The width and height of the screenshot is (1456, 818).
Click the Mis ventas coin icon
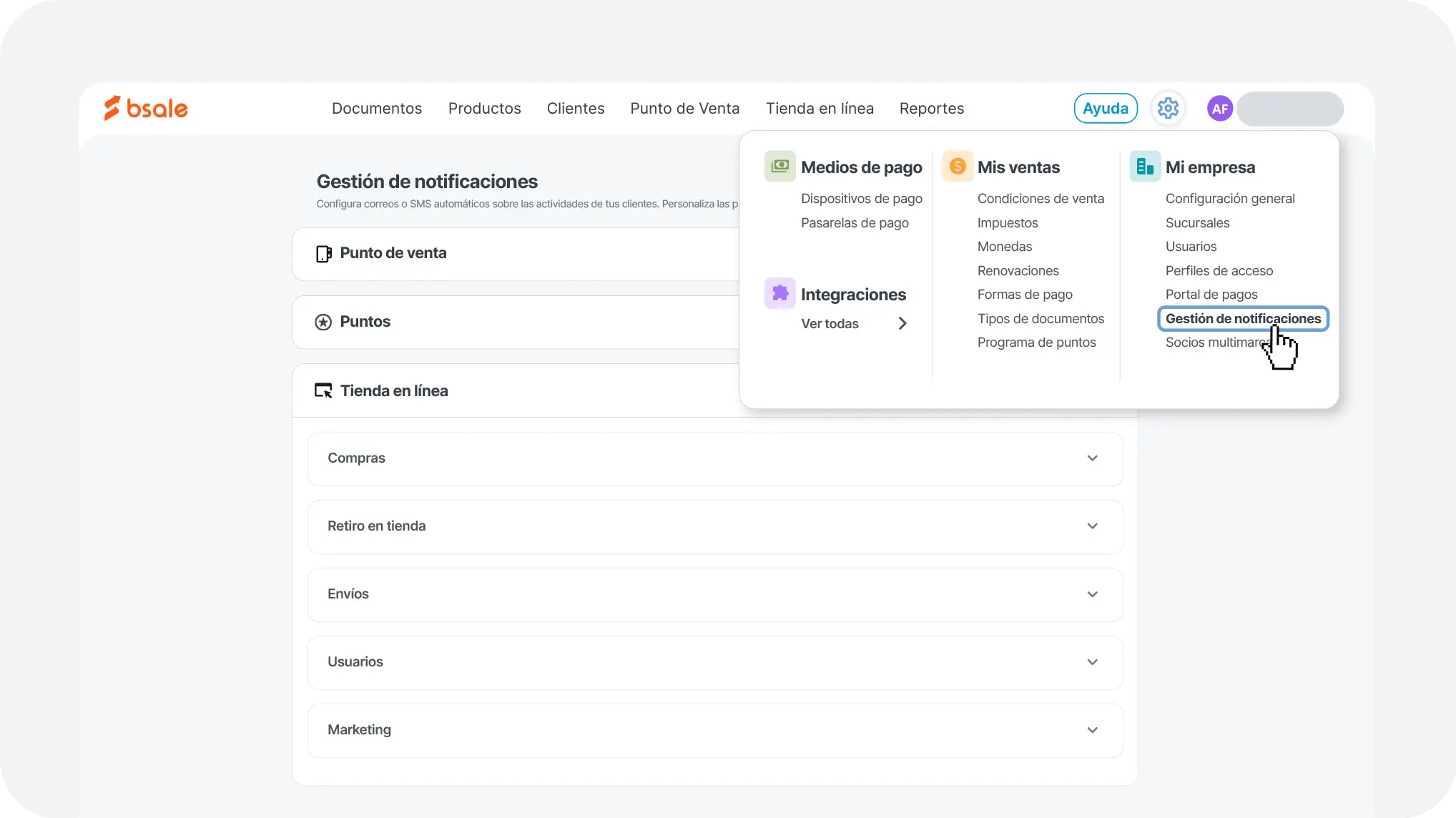pos(958,167)
